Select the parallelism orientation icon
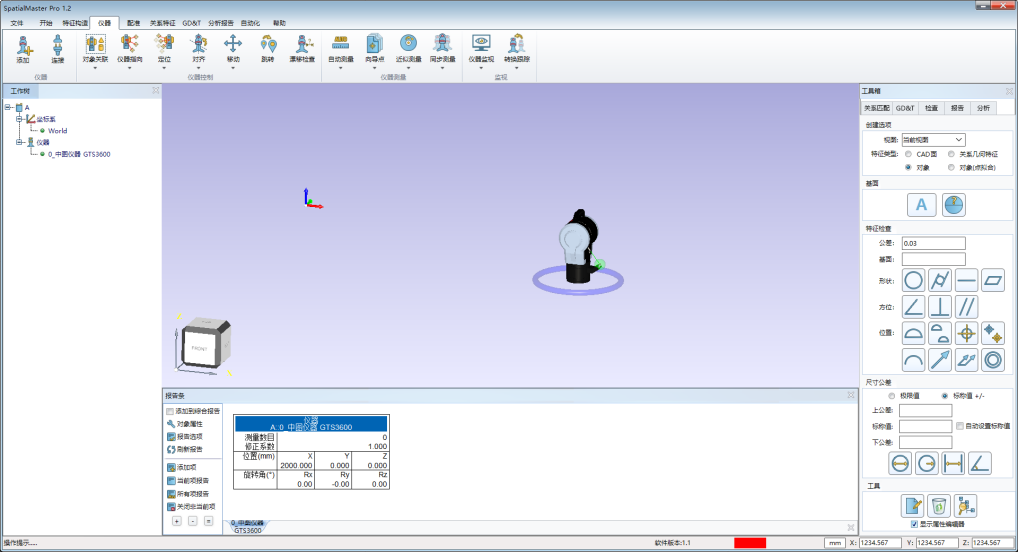The image size is (1018, 552). click(967, 306)
